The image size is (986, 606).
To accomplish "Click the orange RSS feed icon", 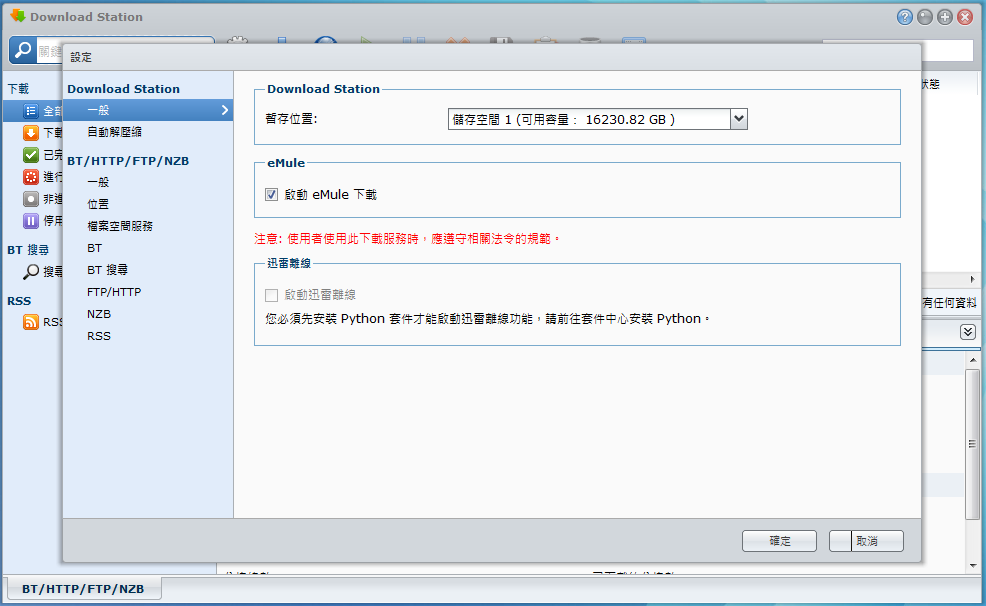I will coord(31,322).
